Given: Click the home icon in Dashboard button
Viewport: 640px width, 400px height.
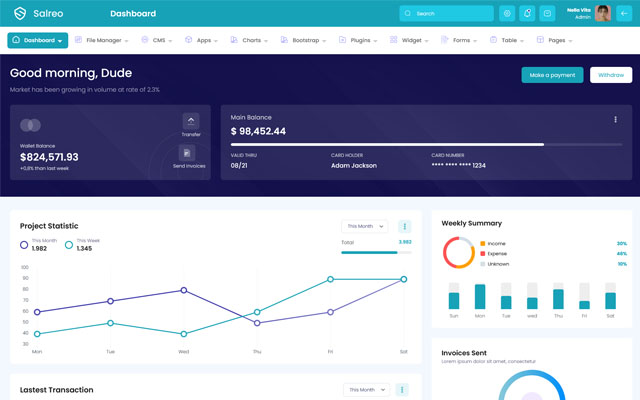Looking at the screenshot, I should coord(16,40).
